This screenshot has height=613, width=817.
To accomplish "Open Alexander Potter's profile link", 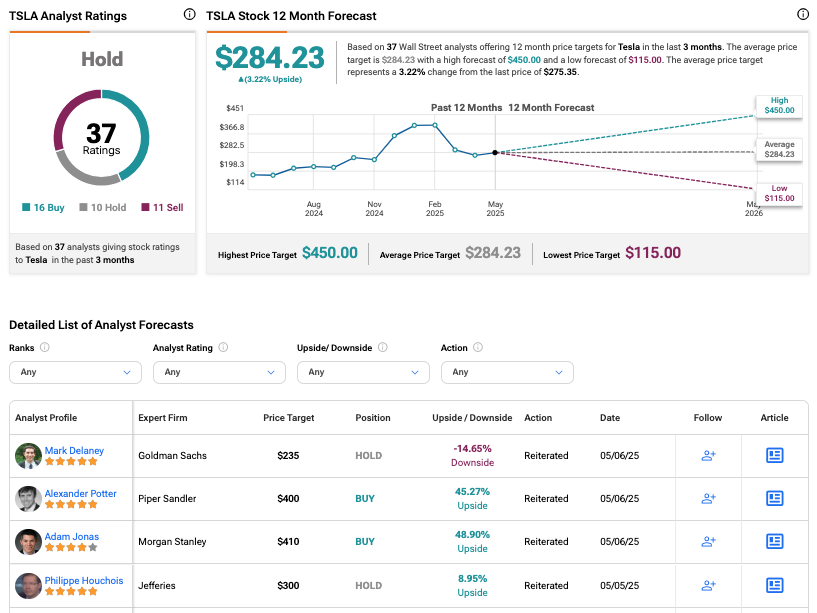I will pyautogui.click(x=80, y=494).
